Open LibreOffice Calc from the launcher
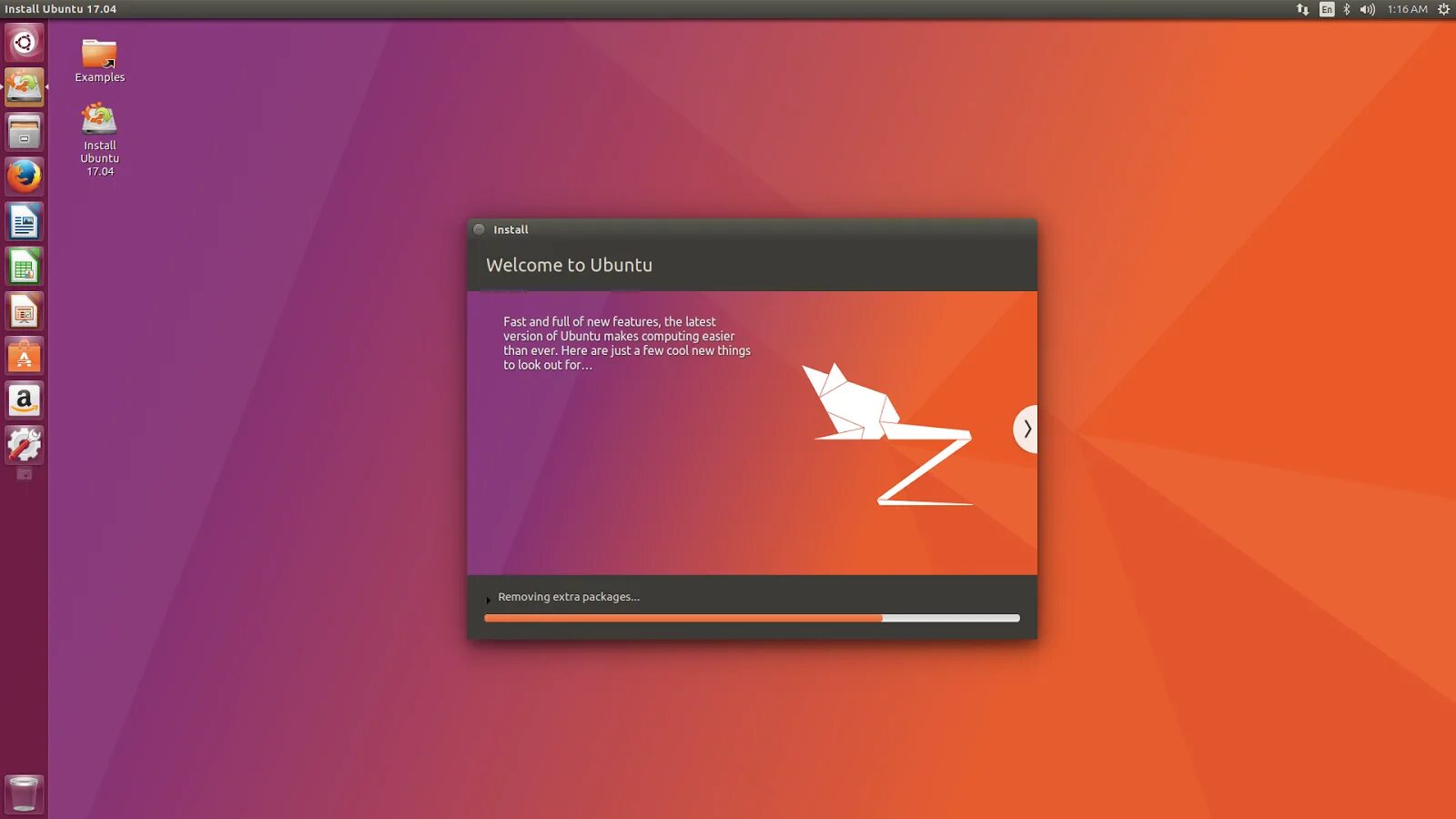The image size is (1456, 819). 24,266
